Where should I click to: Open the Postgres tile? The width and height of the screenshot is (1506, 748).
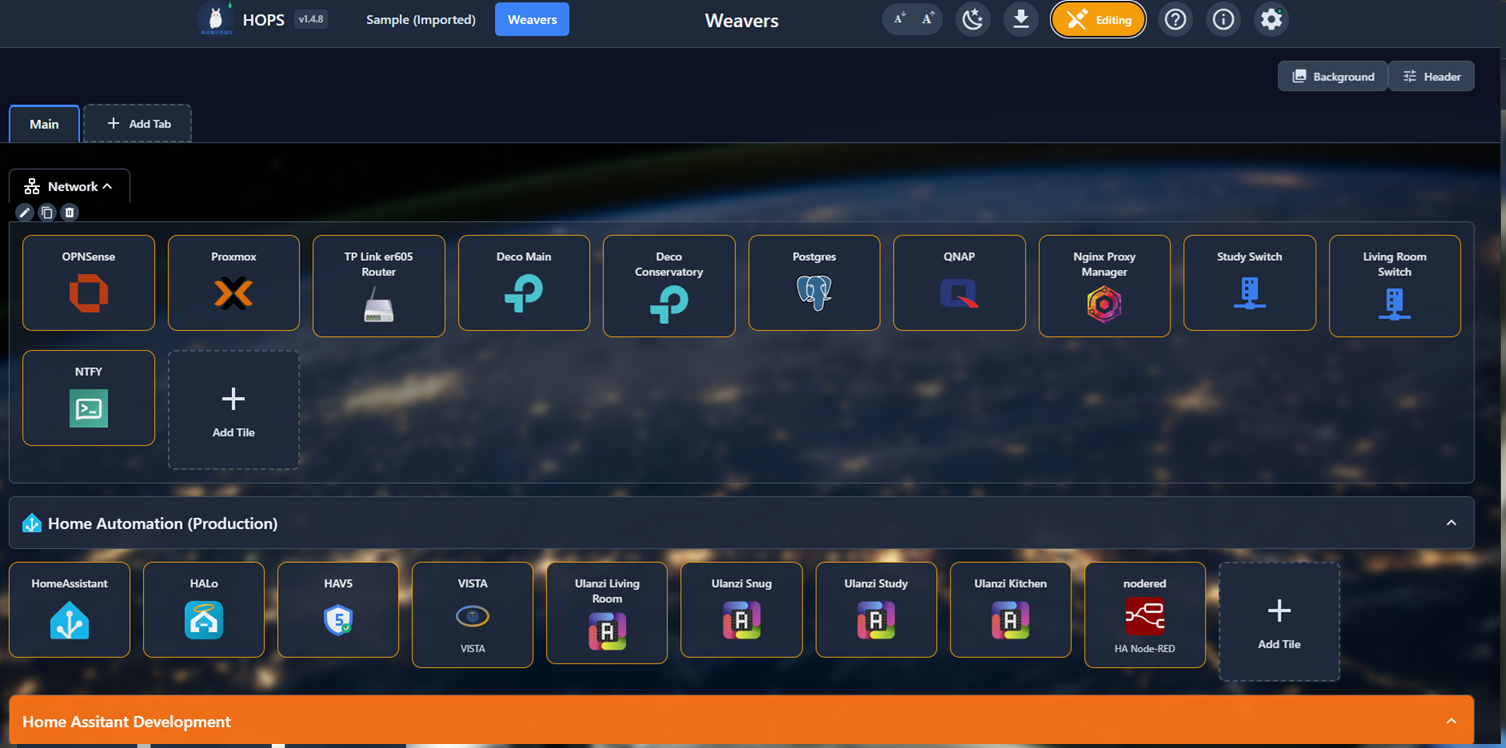click(814, 283)
